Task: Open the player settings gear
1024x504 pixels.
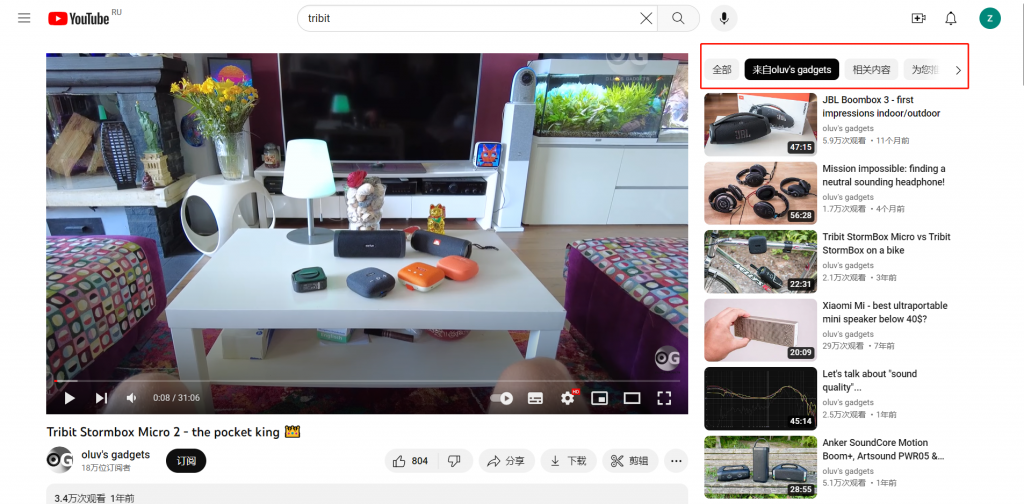Action: coord(568,398)
